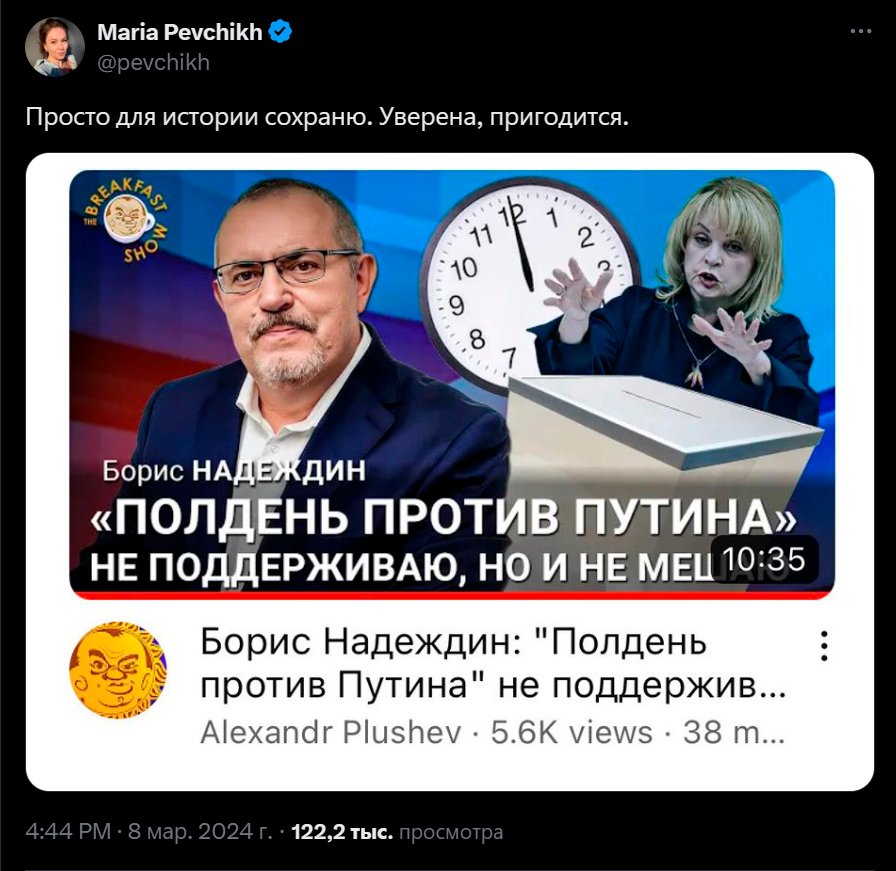This screenshot has height=871, width=896.
Task: Open the video thumbnail image
Action: (452, 384)
